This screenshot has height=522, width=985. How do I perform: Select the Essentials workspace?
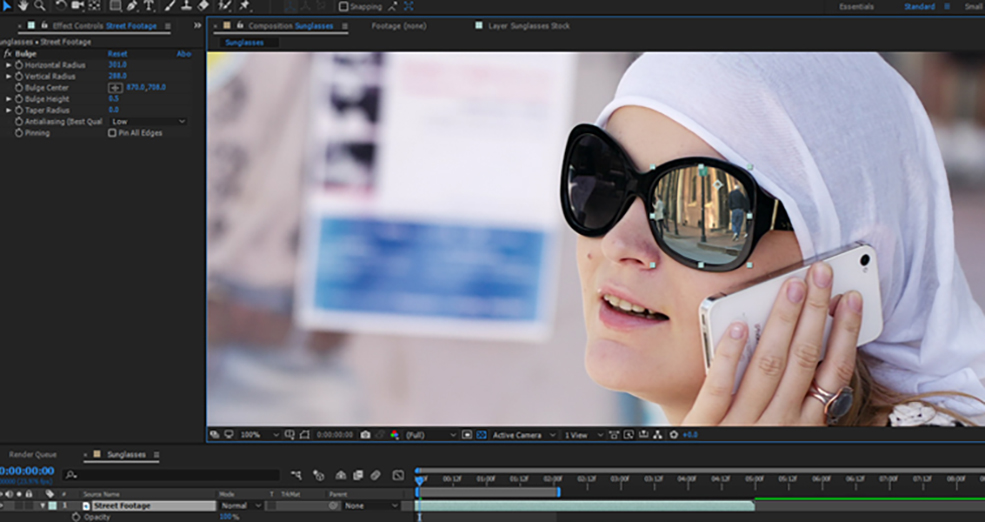click(856, 6)
